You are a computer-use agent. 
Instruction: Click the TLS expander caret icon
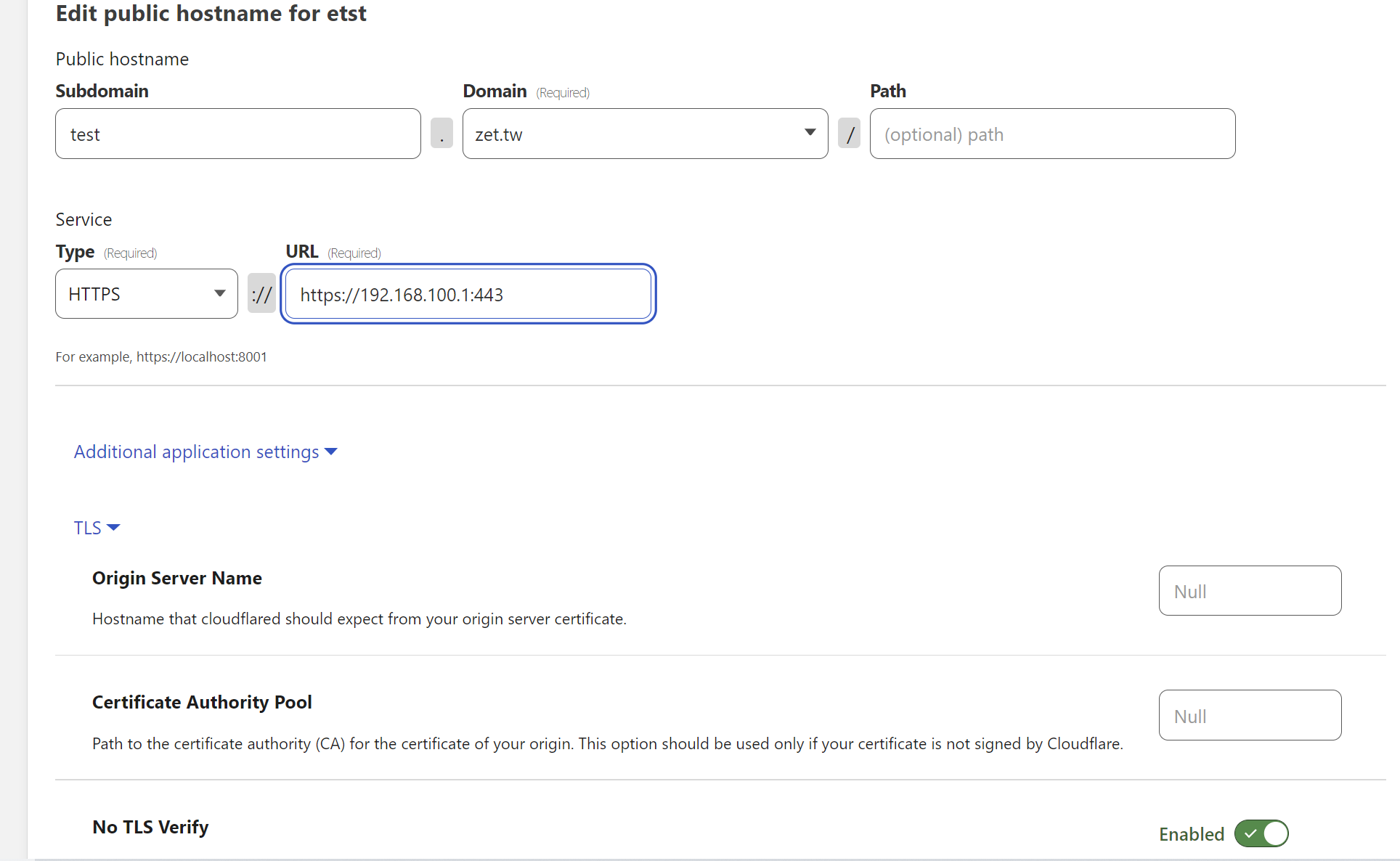(113, 528)
